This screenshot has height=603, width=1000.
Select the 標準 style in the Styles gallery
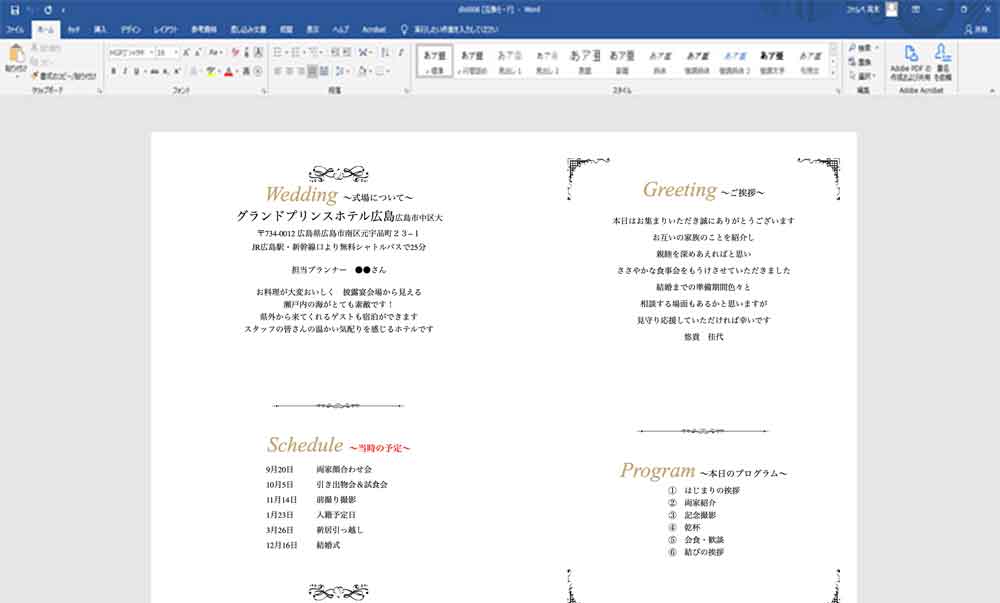click(x=434, y=60)
